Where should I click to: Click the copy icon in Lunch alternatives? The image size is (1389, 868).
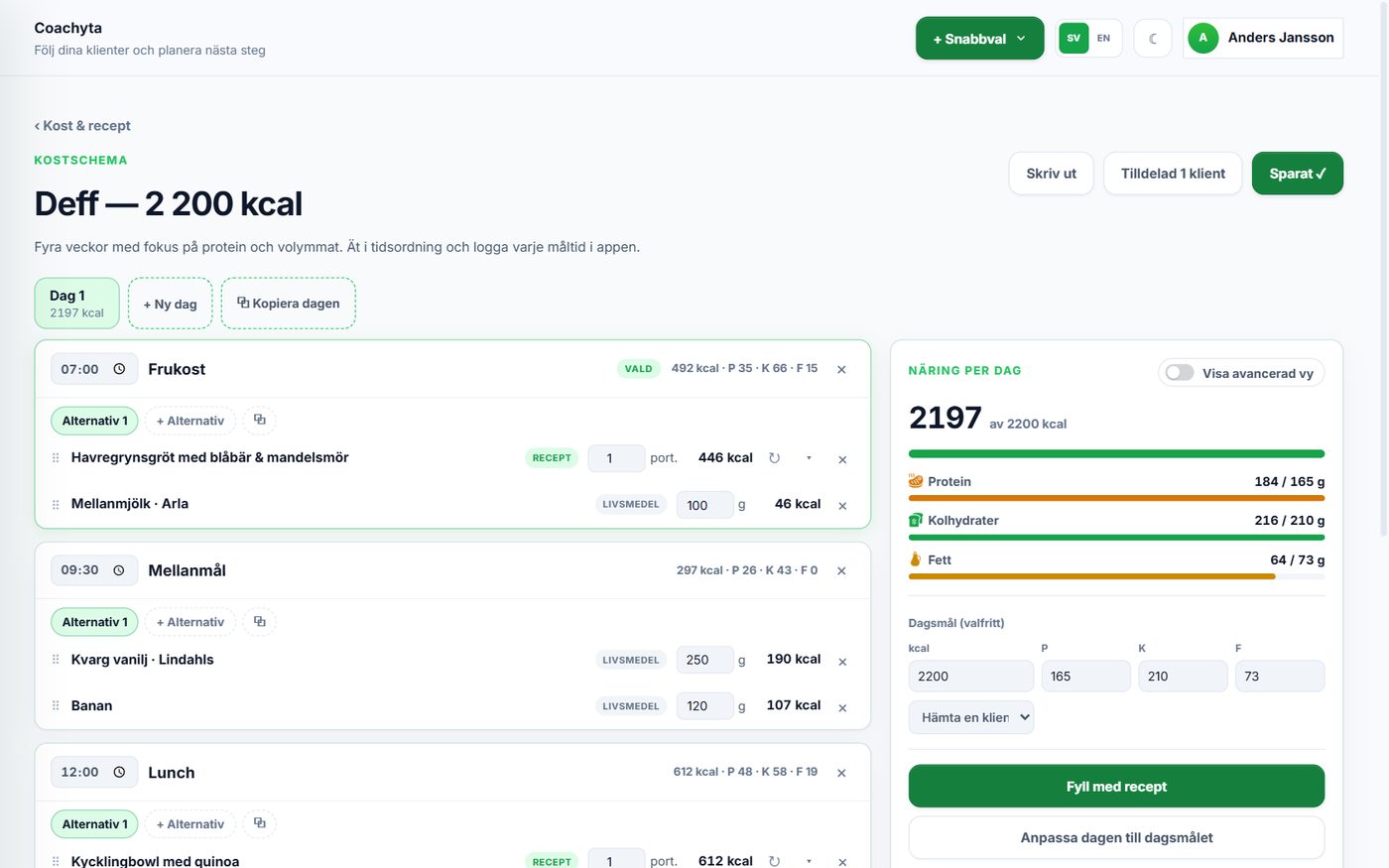pyautogui.click(x=260, y=823)
